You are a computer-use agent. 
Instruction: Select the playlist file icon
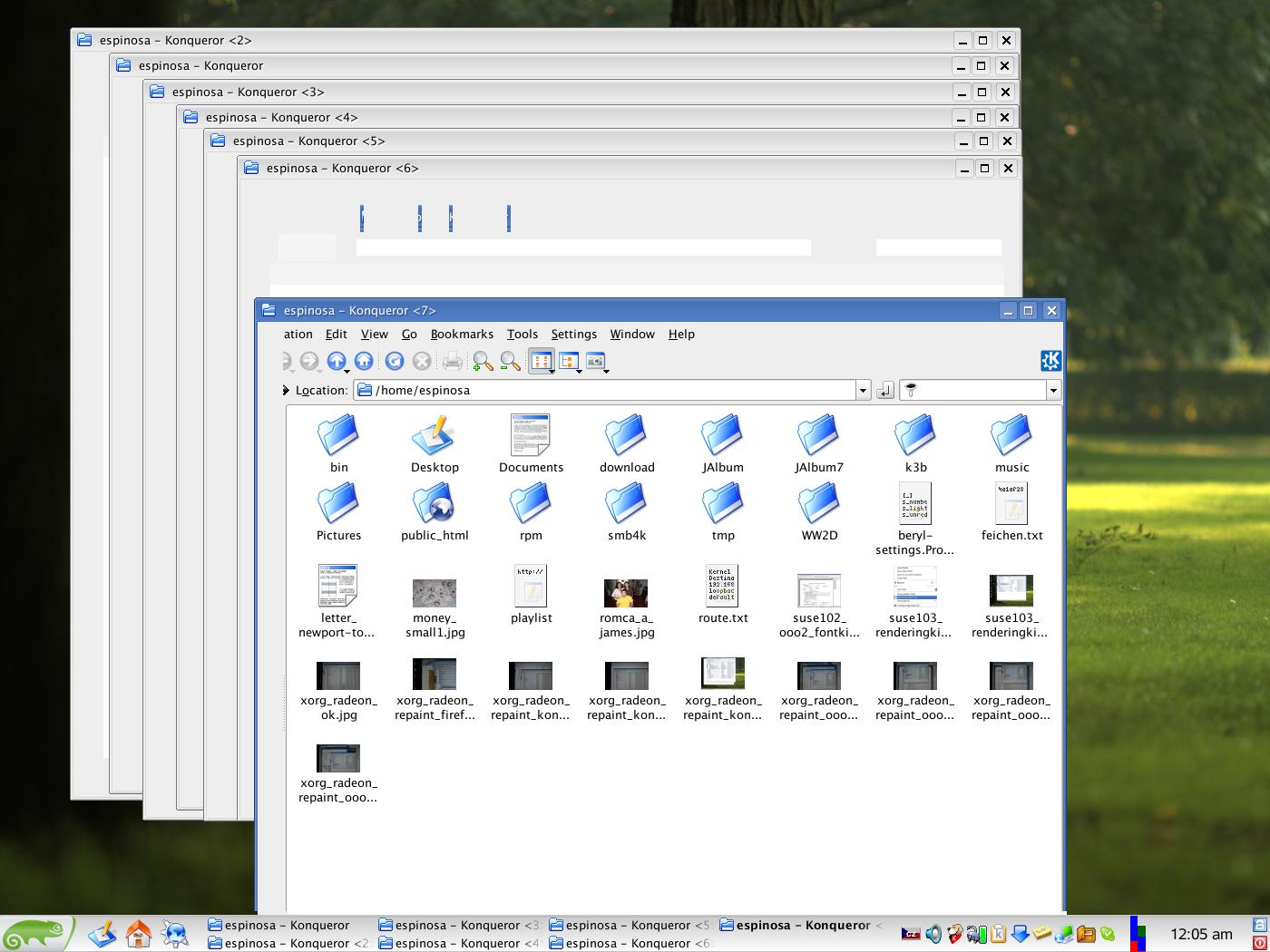[x=531, y=586]
